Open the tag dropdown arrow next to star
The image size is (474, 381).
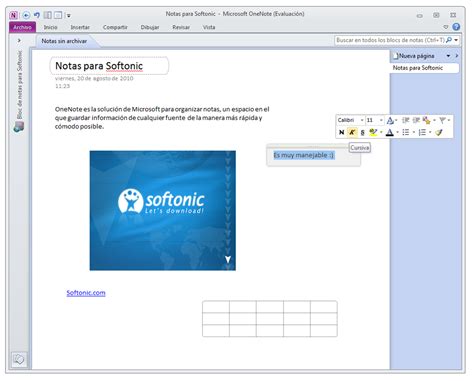click(x=434, y=120)
